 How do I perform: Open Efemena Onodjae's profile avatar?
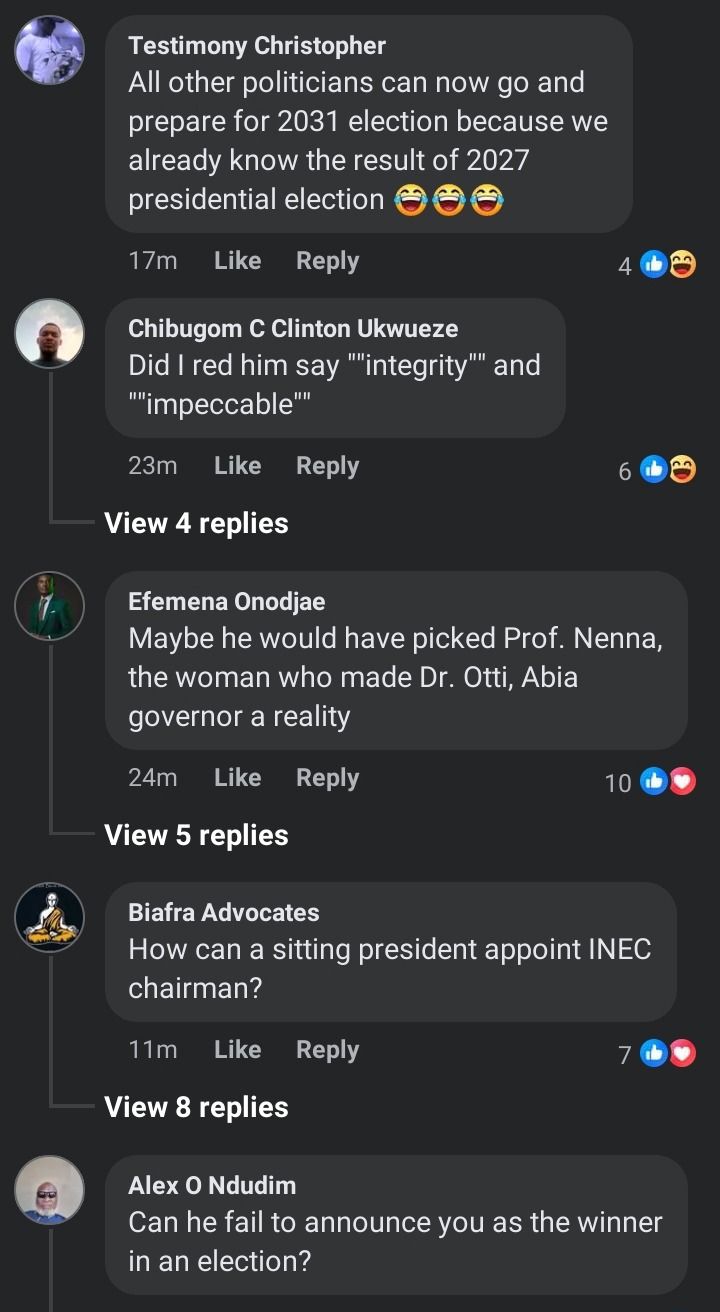(49, 606)
